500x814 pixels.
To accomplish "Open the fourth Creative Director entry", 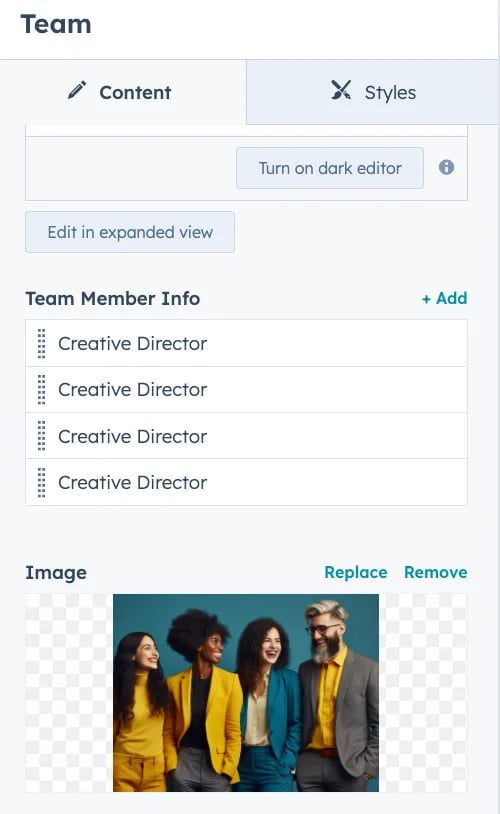I will [247, 482].
